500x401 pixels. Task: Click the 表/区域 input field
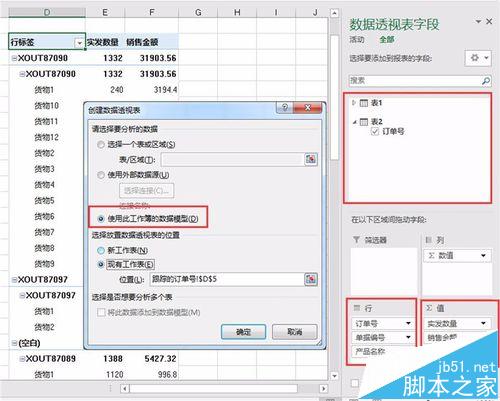tap(232, 159)
